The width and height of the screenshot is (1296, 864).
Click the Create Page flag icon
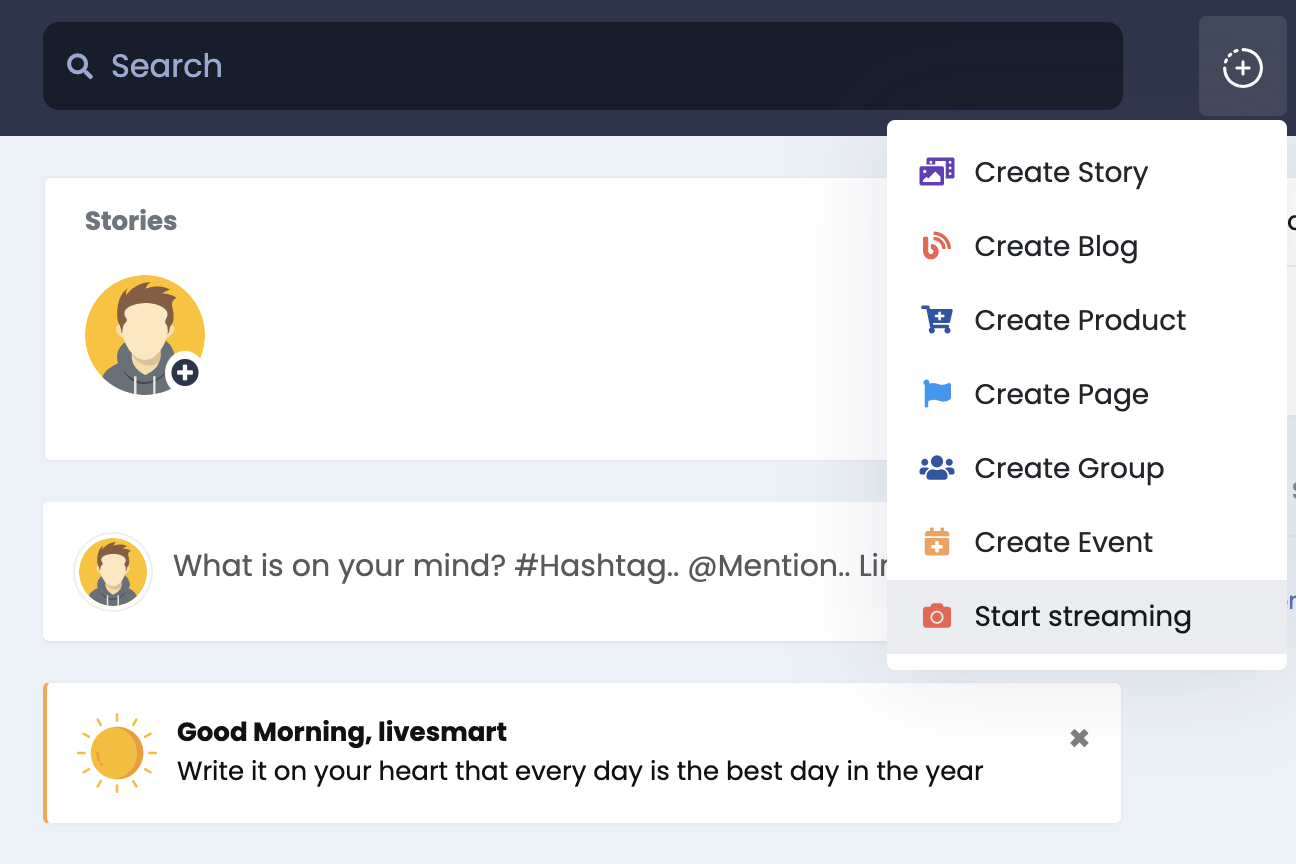[937, 394]
